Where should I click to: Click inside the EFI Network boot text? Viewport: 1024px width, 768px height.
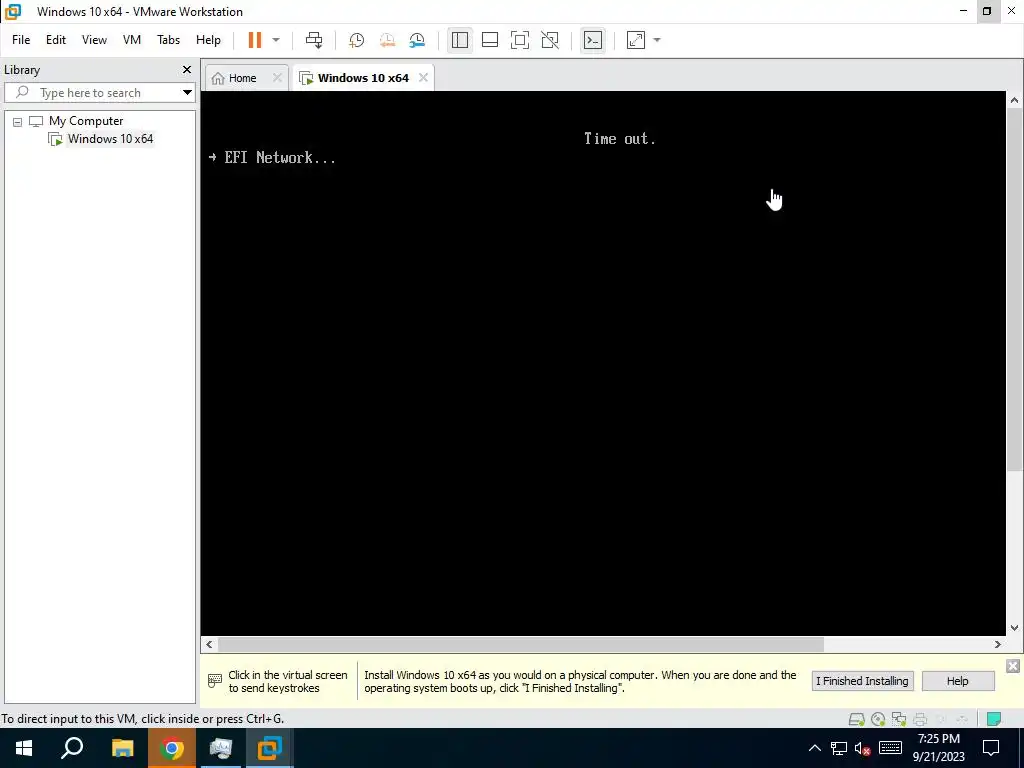[280, 157]
